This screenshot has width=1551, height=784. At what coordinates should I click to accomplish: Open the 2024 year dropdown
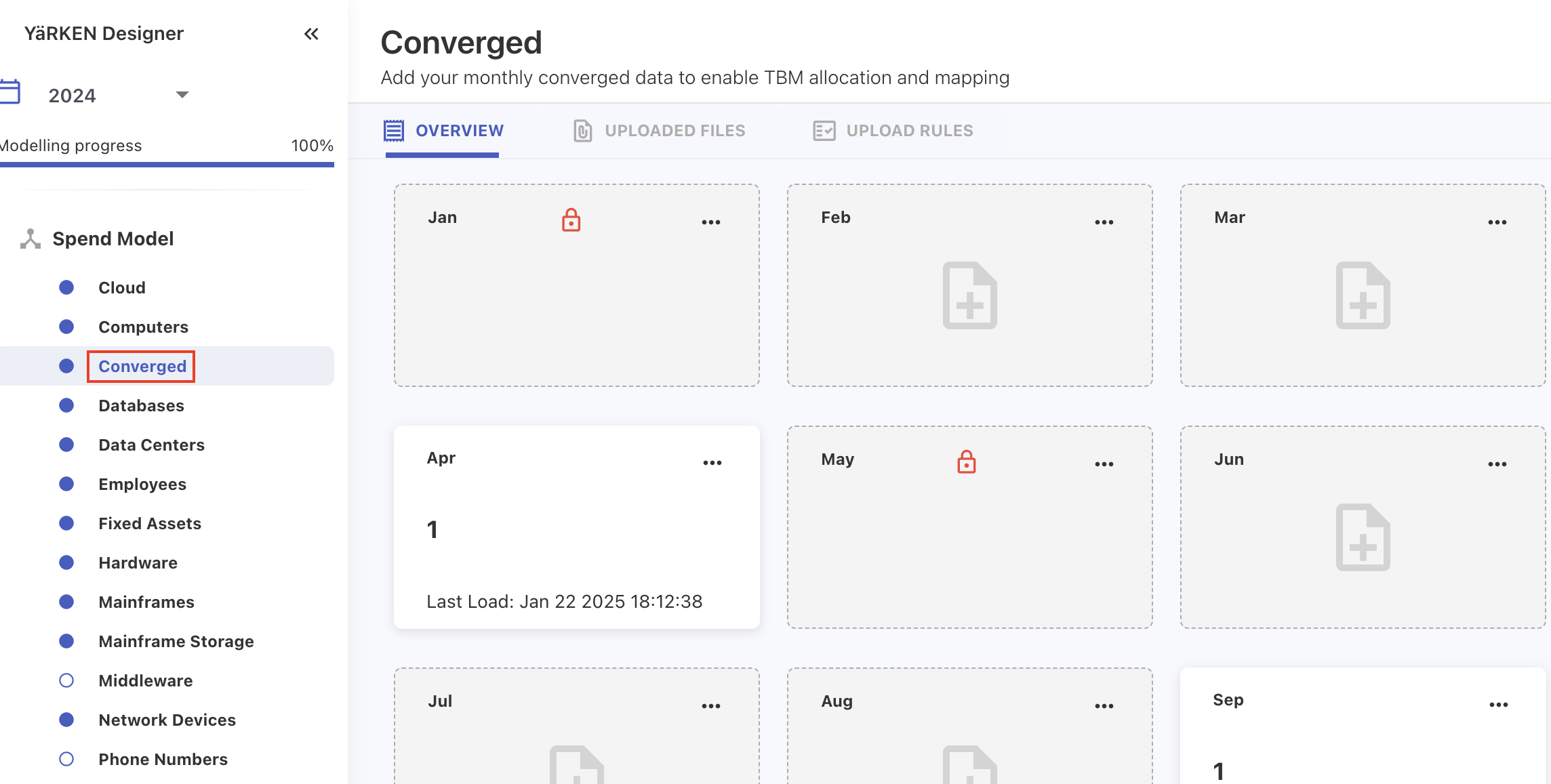[182, 95]
